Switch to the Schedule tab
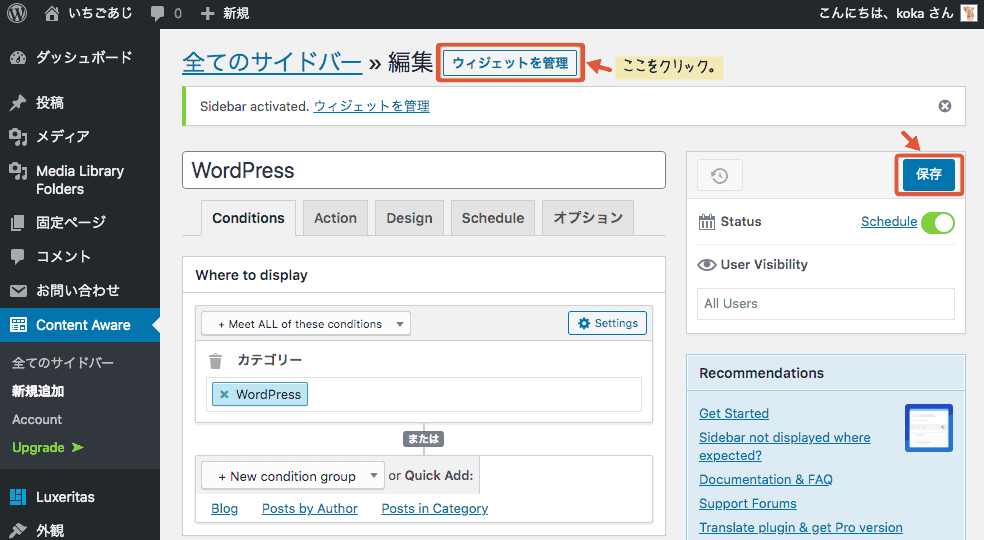The image size is (984, 540). coord(493,218)
